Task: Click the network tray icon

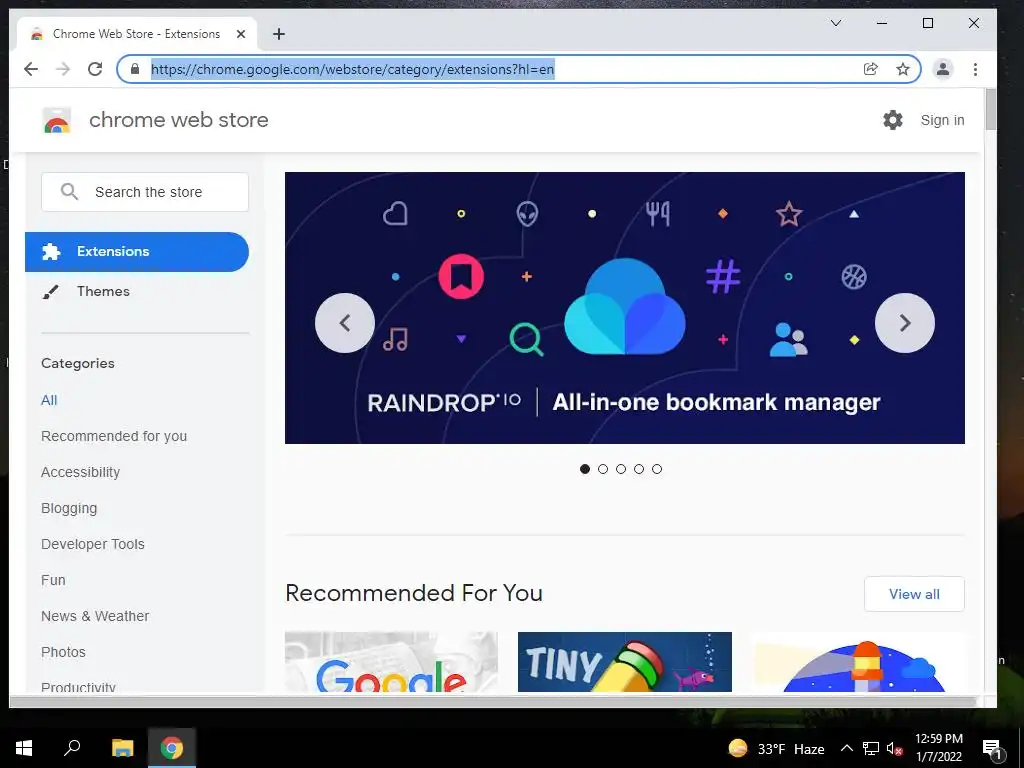Action: [x=871, y=748]
